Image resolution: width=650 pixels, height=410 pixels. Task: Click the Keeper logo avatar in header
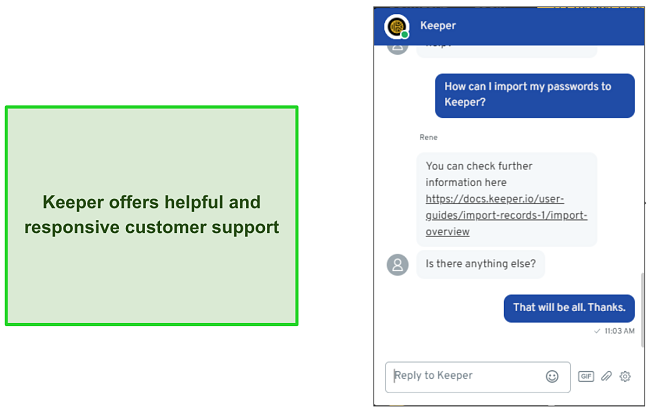[397, 27]
